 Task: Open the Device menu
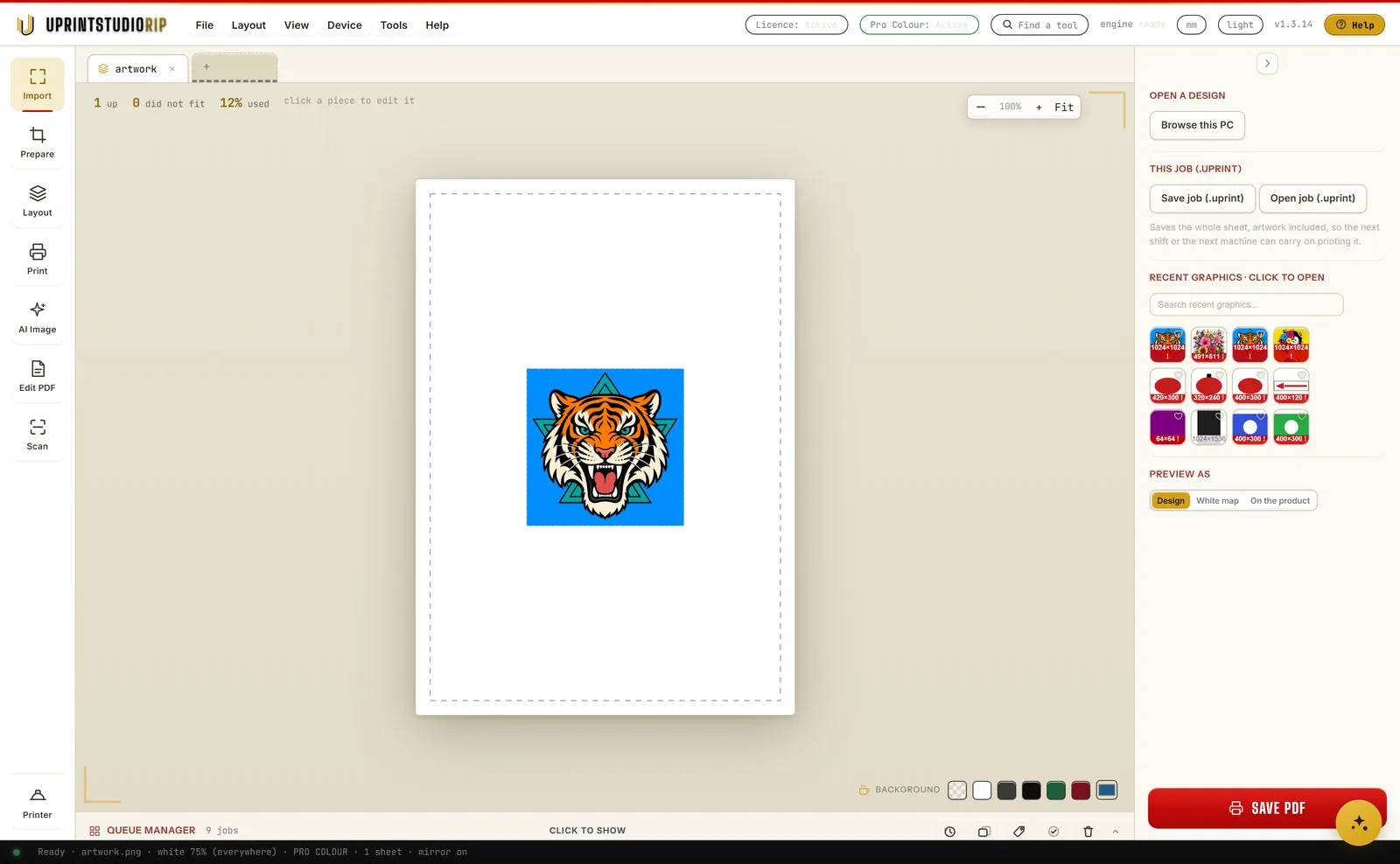[345, 25]
